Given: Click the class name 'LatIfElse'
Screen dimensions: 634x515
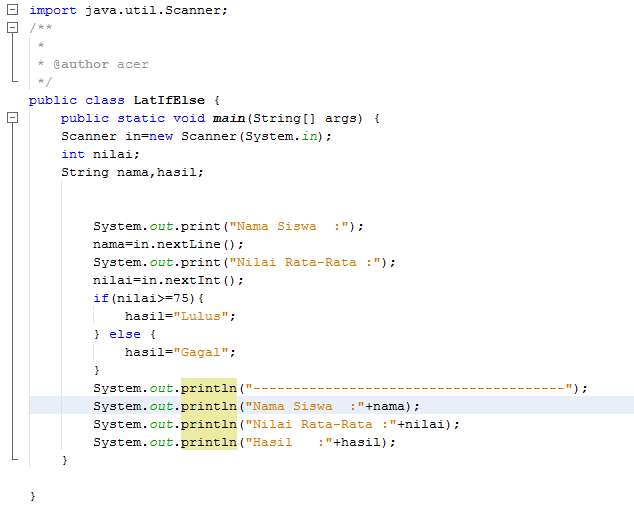Looking at the screenshot, I should (x=169, y=100).
